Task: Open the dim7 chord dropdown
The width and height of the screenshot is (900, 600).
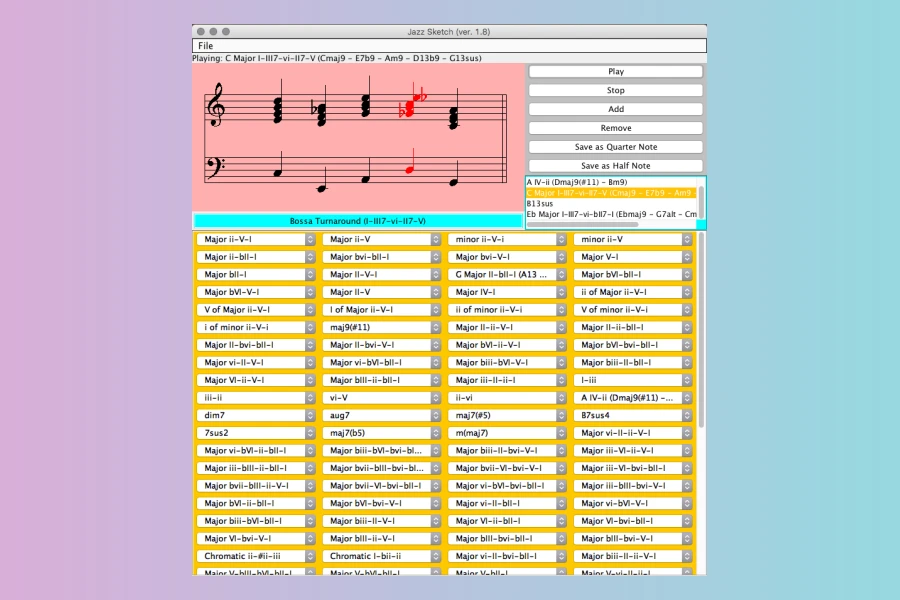Action: point(256,415)
